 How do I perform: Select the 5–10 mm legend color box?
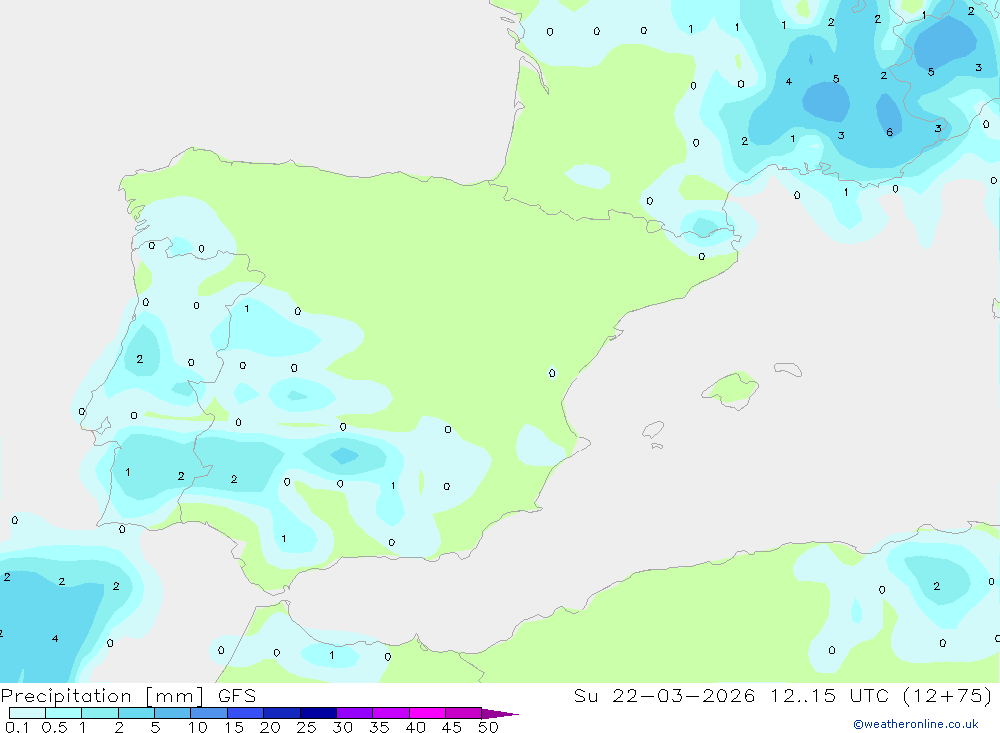point(173,713)
